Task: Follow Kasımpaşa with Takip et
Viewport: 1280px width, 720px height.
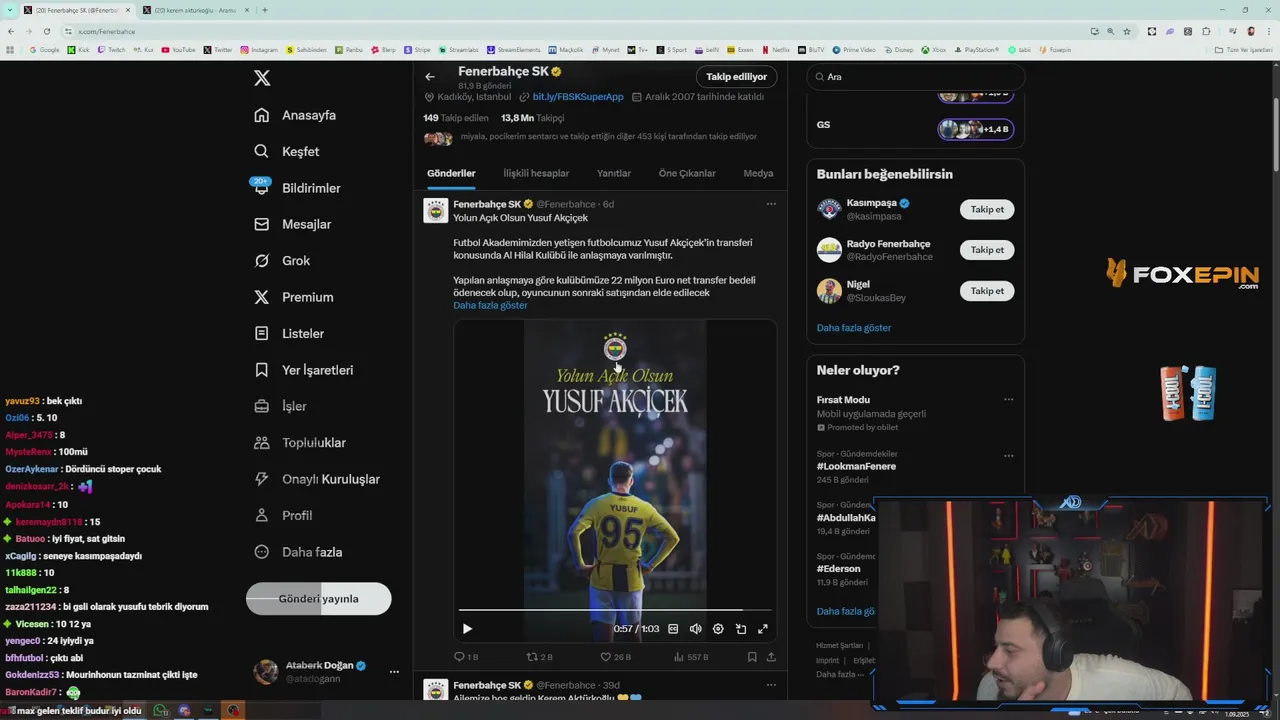Action: (x=987, y=209)
